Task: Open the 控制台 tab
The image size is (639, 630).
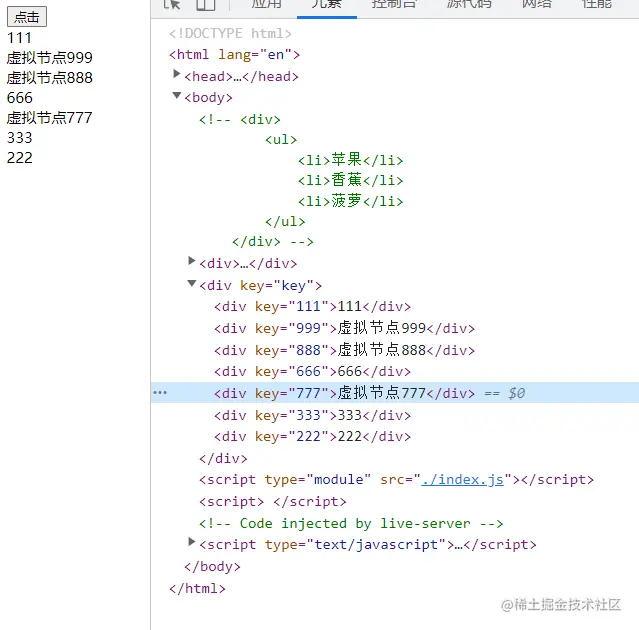Action: pyautogui.click(x=394, y=4)
